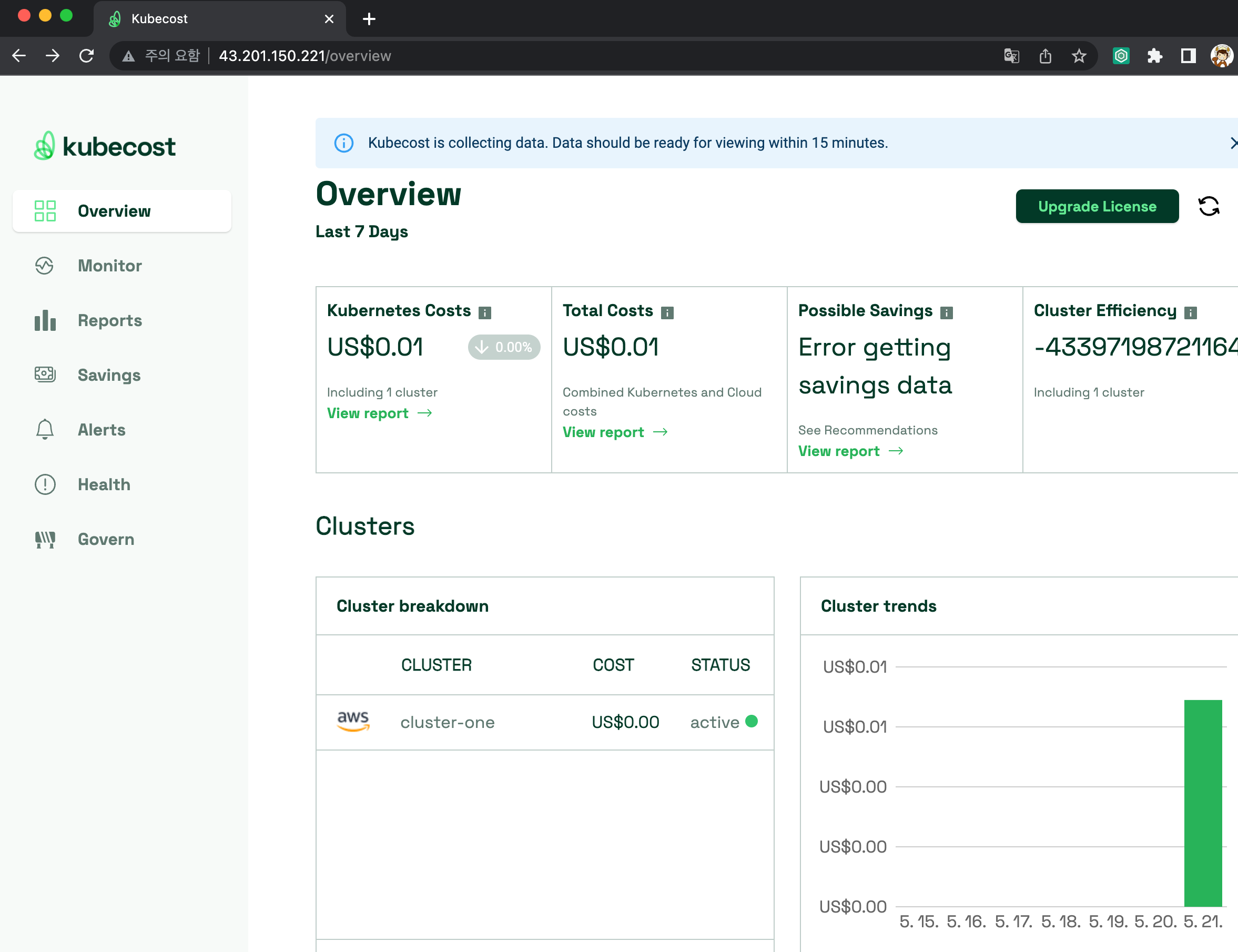Click the Total Costs info icon
The image size is (1238, 952).
[667, 312]
